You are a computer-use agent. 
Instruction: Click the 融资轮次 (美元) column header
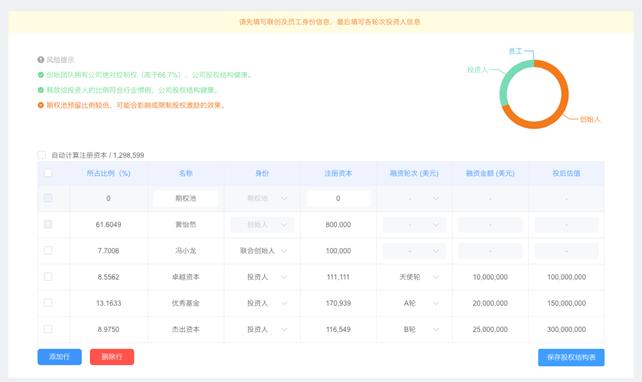click(414, 173)
